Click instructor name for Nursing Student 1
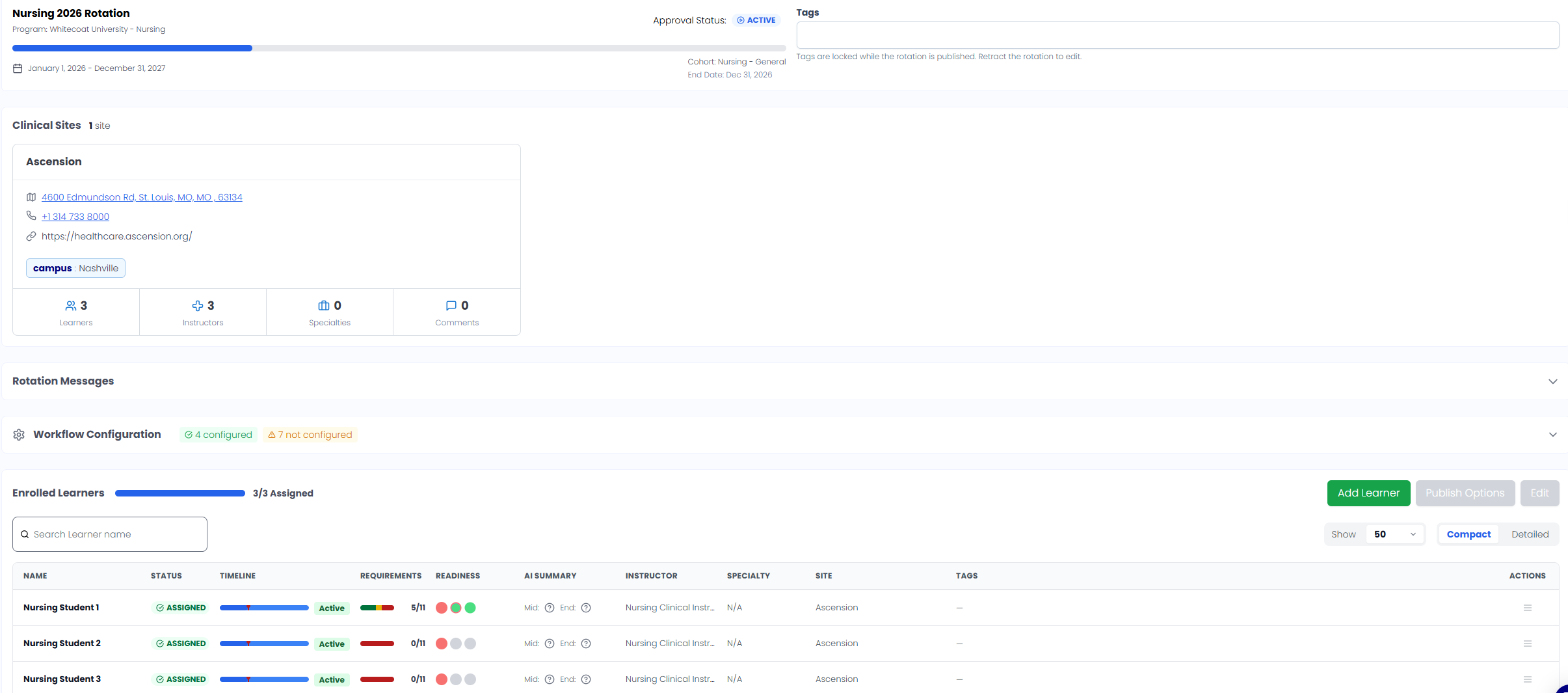Viewport: 1568px width, 693px height. [670, 608]
